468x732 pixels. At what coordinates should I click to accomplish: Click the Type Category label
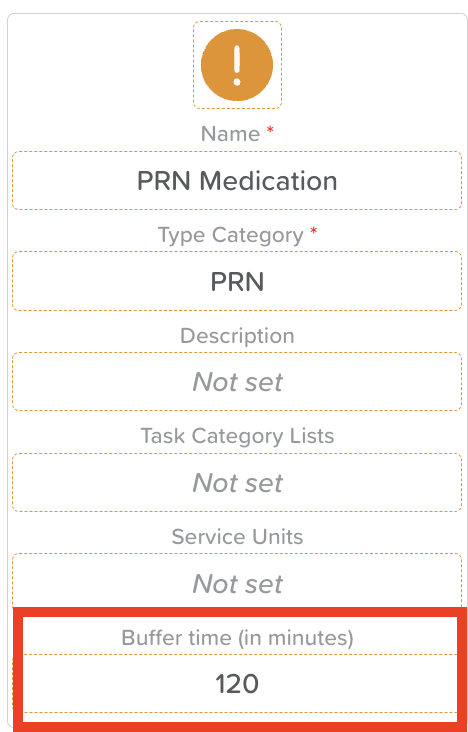231,235
